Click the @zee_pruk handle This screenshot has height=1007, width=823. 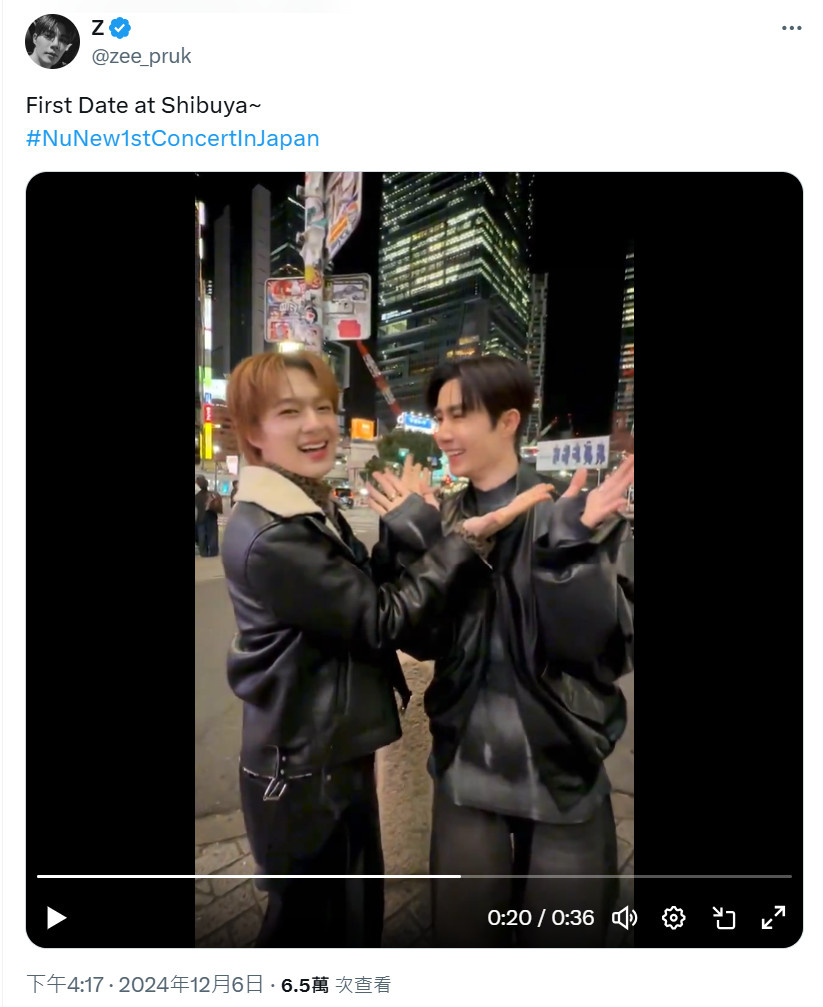141,57
